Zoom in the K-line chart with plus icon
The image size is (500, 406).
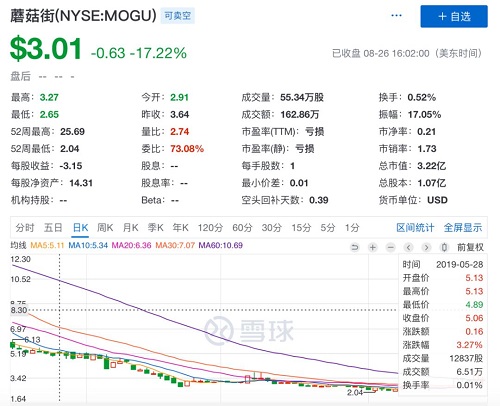click(x=373, y=247)
